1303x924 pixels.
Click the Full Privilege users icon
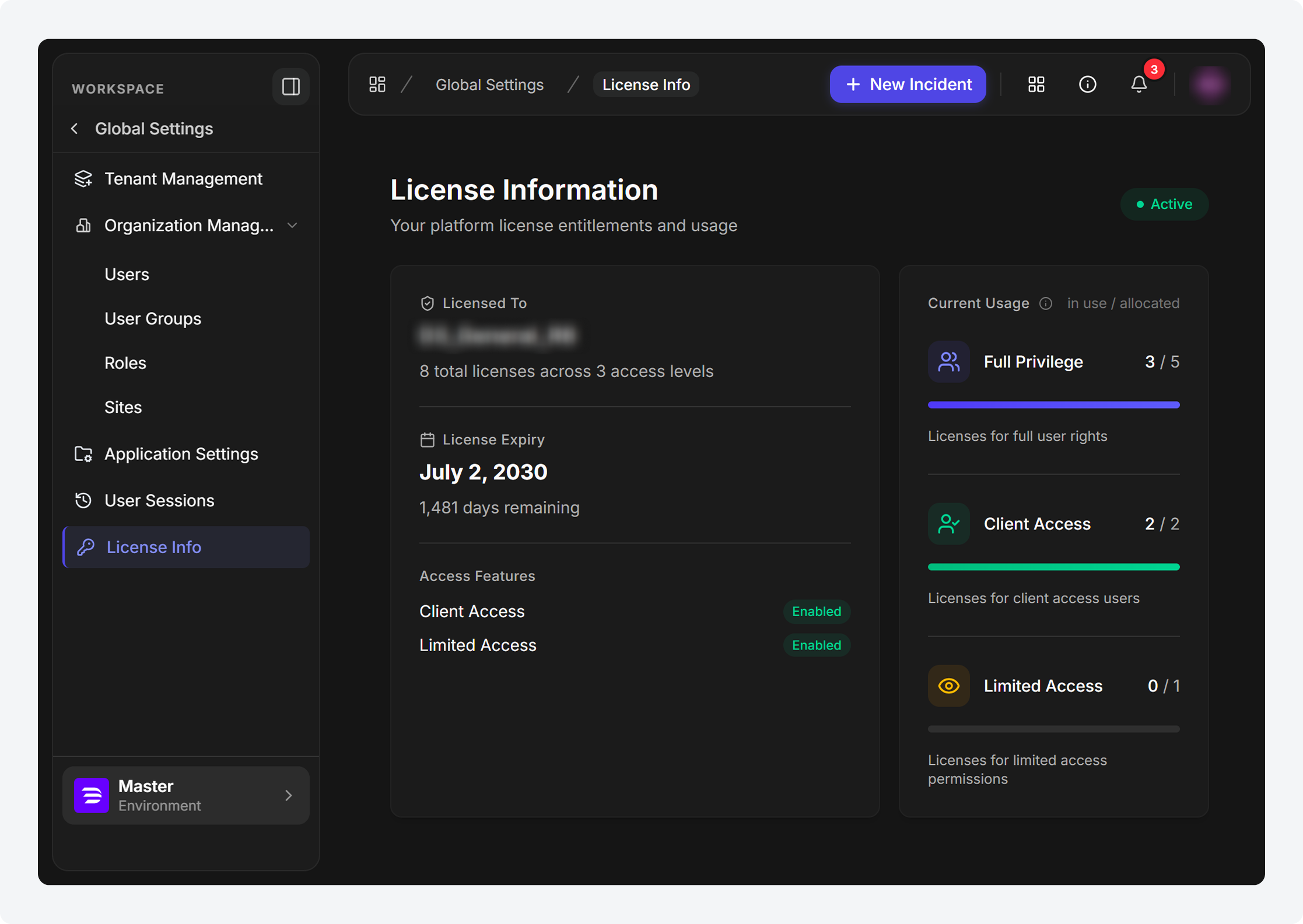click(948, 361)
